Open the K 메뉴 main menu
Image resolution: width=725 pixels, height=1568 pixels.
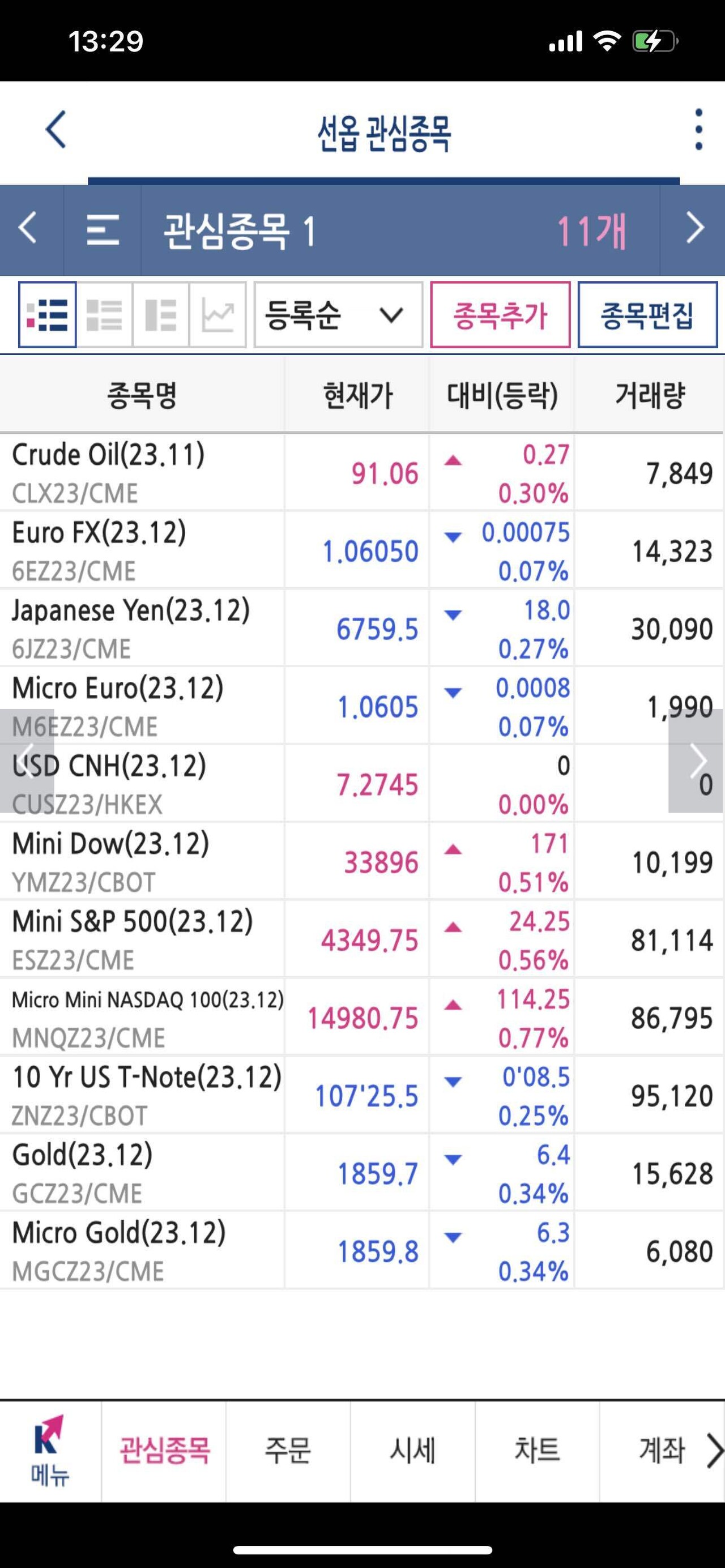click(x=50, y=1451)
